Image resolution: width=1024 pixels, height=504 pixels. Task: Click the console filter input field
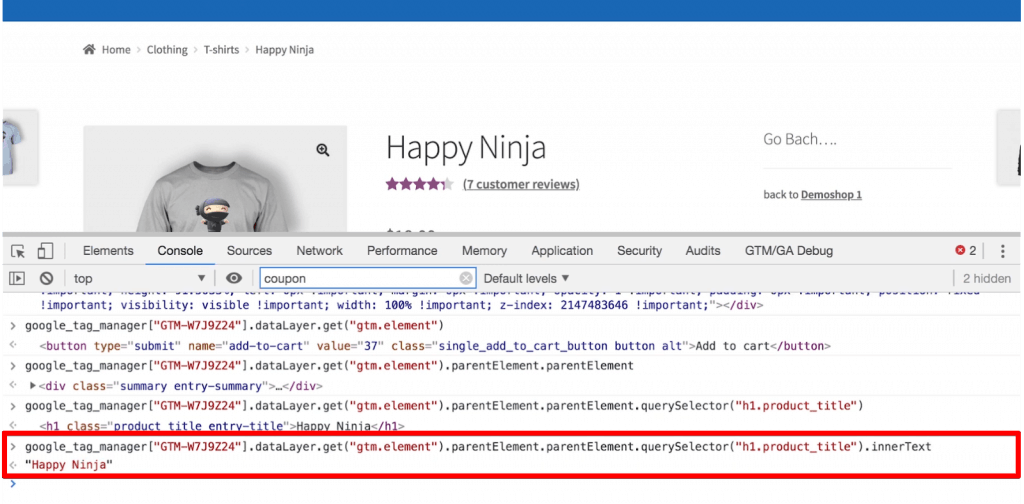click(x=368, y=279)
